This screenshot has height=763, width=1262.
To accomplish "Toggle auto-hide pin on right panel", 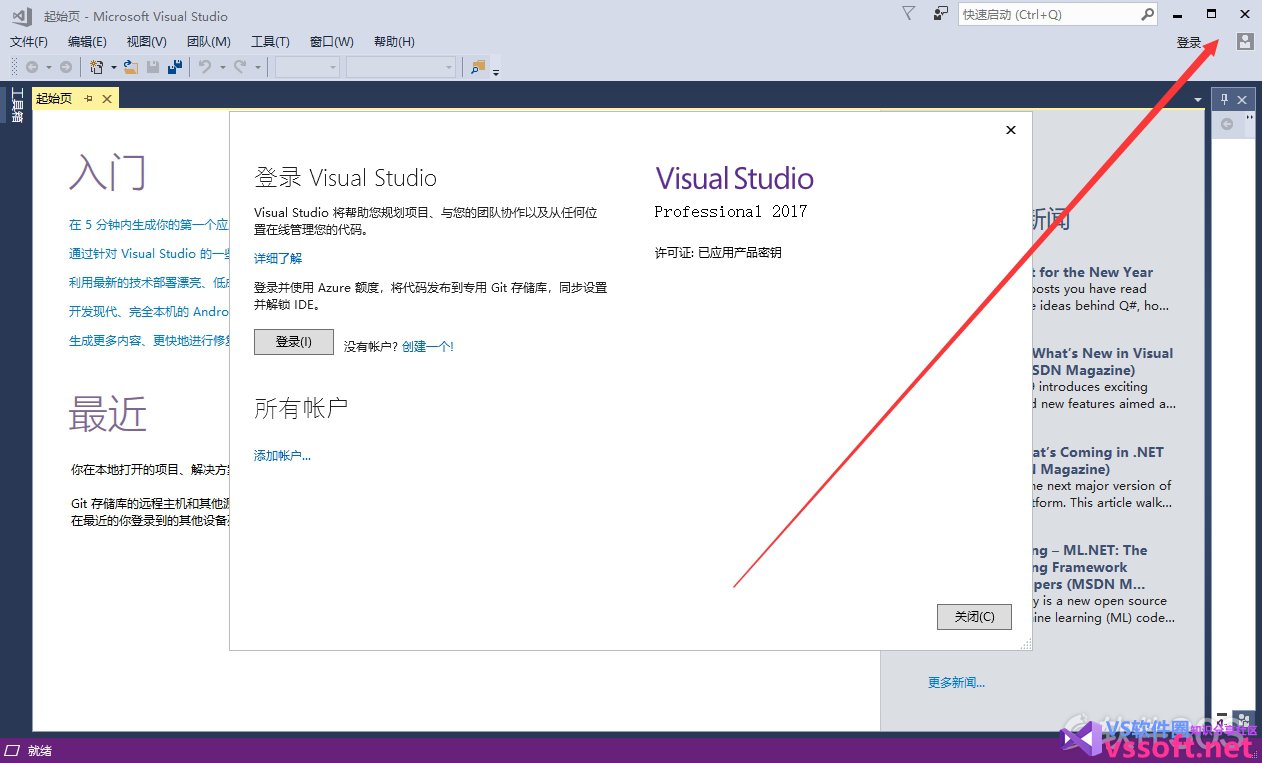I will tap(1225, 99).
